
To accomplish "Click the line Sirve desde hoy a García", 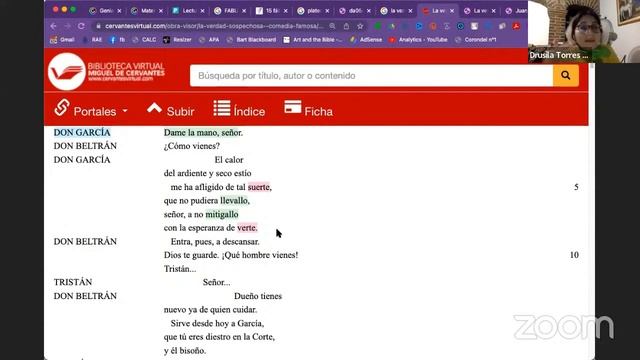I will [217, 323].
